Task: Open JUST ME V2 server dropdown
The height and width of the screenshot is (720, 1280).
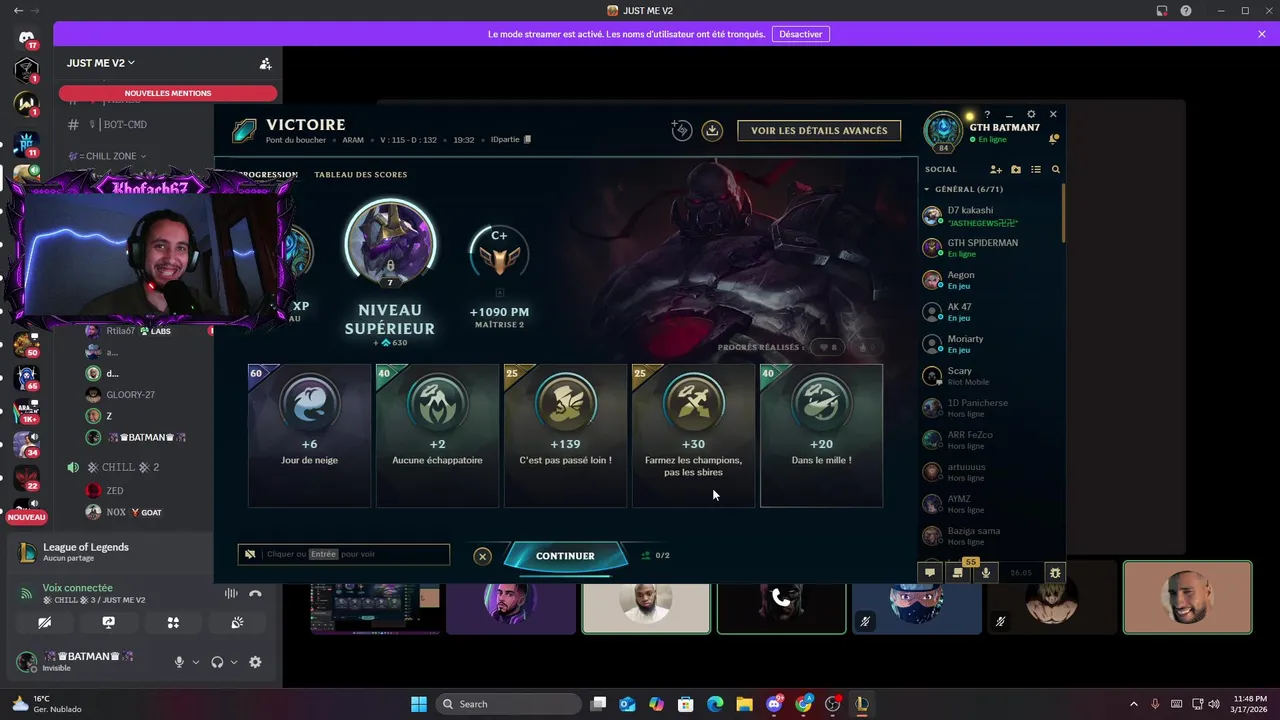Action: pyautogui.click(x=101, y=63)
